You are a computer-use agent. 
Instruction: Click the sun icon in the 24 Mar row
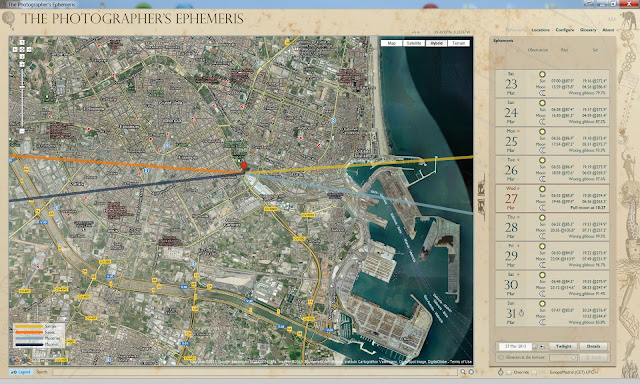[542, 103]
